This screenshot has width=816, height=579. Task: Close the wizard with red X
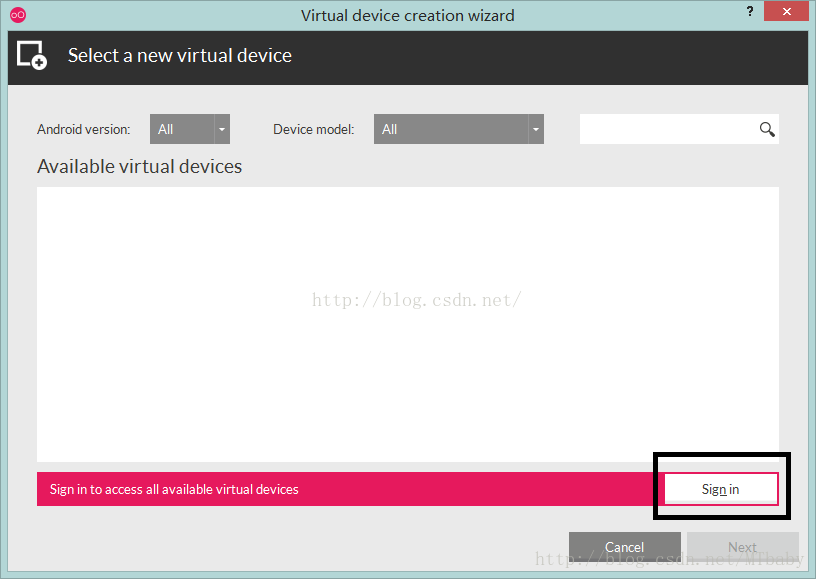786,11
